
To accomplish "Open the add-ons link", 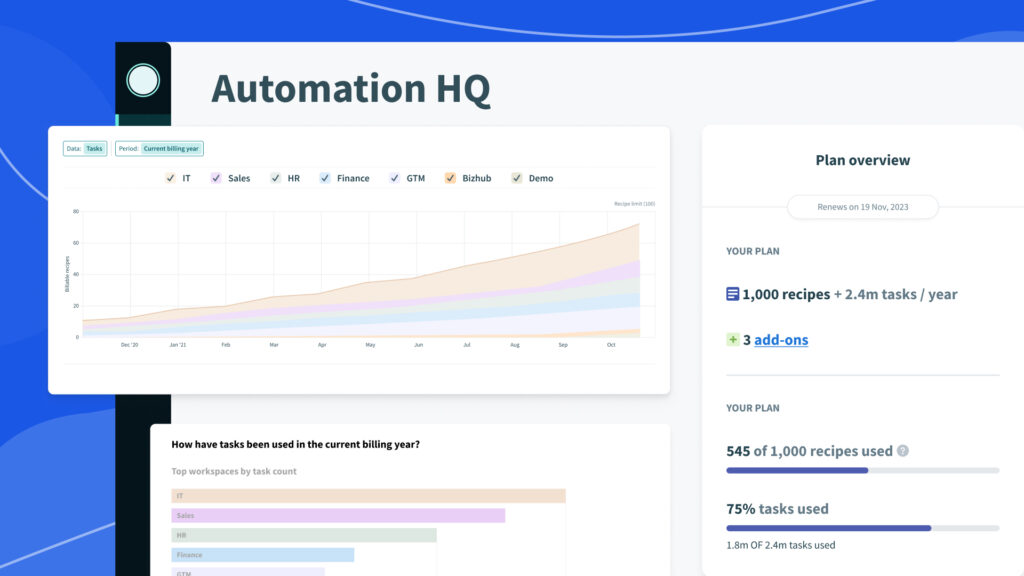I will (780, 340).
